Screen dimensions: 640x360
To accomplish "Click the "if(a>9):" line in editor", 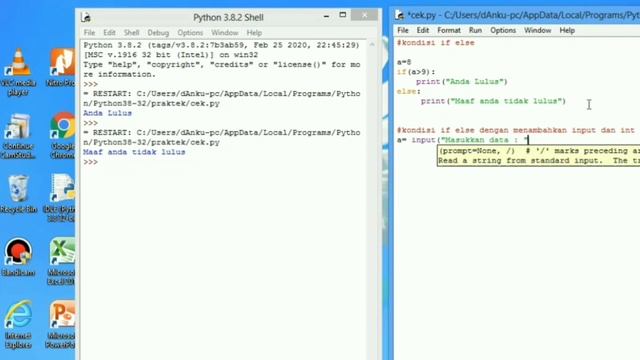I will click(416, 72).
